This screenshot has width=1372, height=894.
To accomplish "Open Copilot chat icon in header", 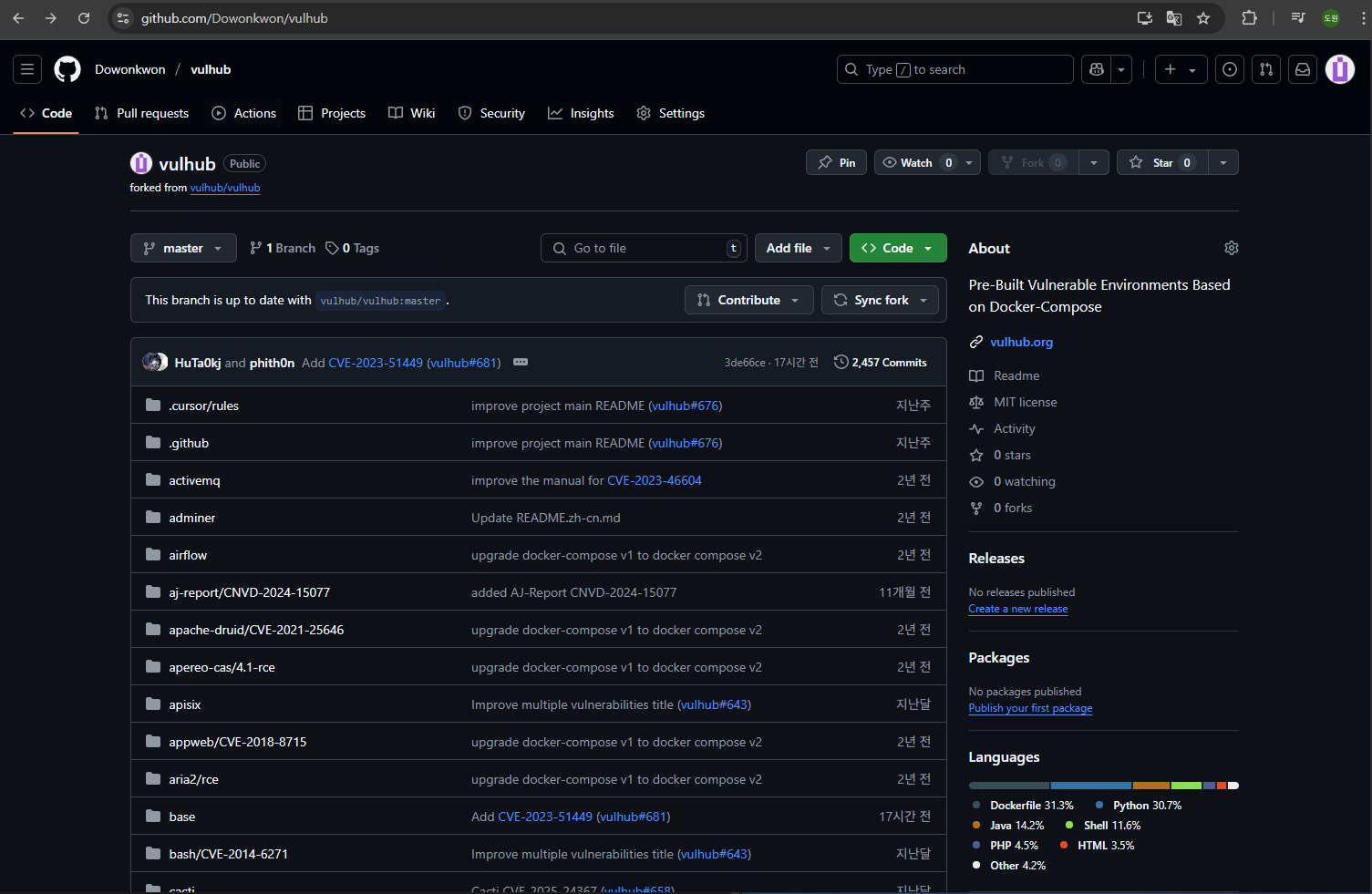I will point(1097,69).
